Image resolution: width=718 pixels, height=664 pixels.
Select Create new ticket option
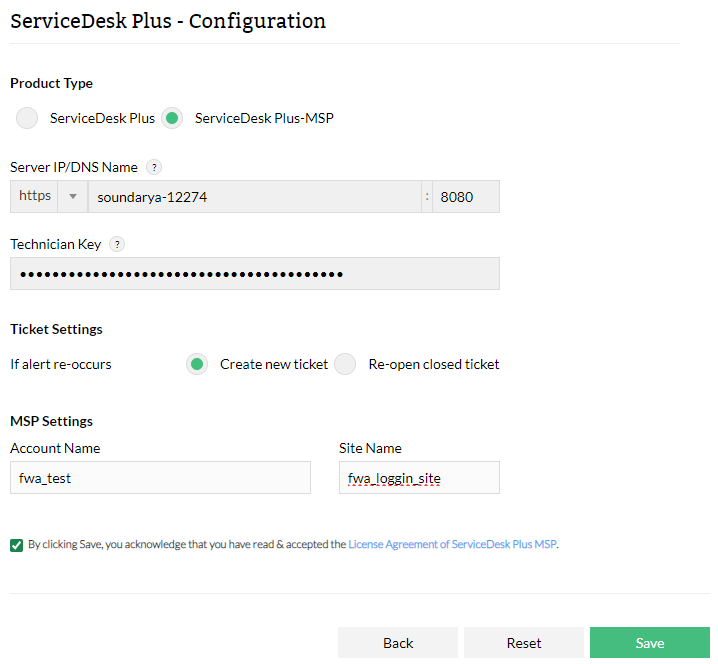pos(198,364)
